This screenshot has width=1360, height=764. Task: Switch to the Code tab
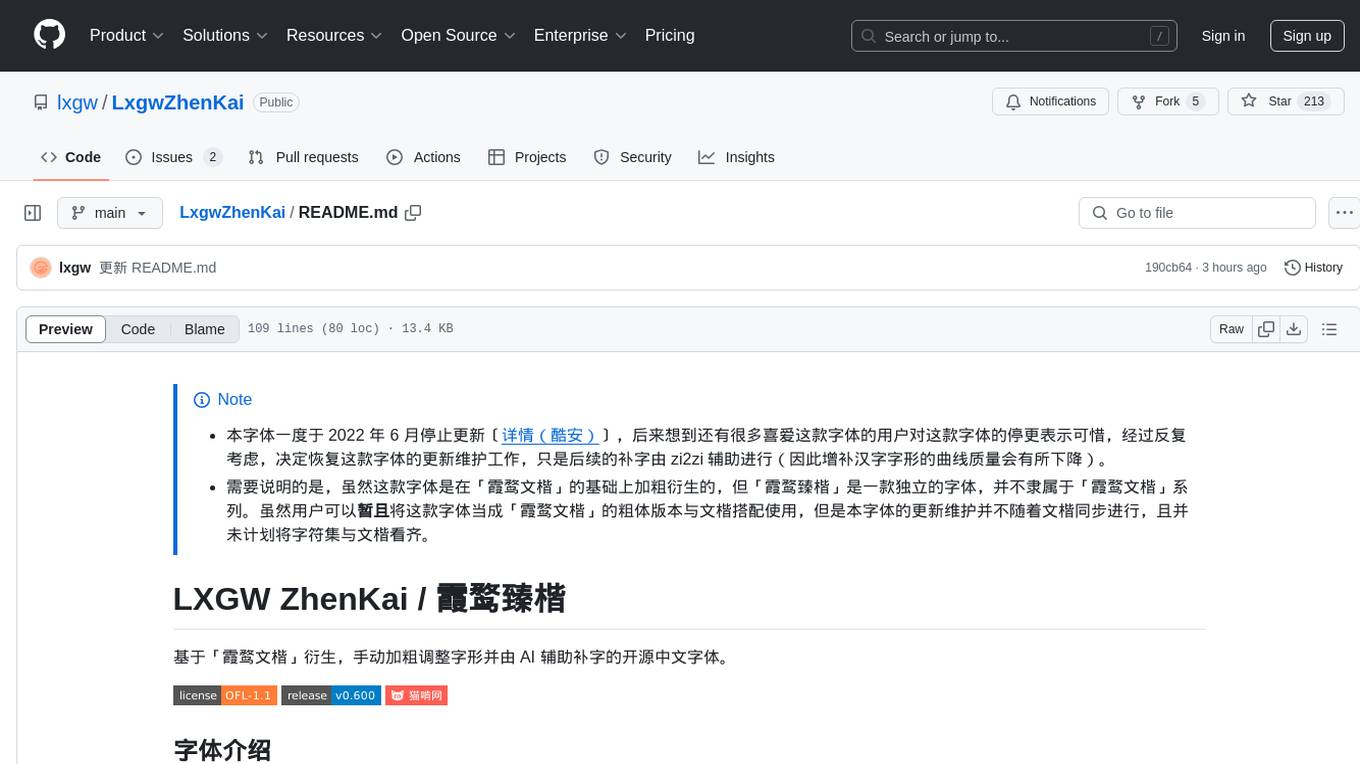pos(70,157)
